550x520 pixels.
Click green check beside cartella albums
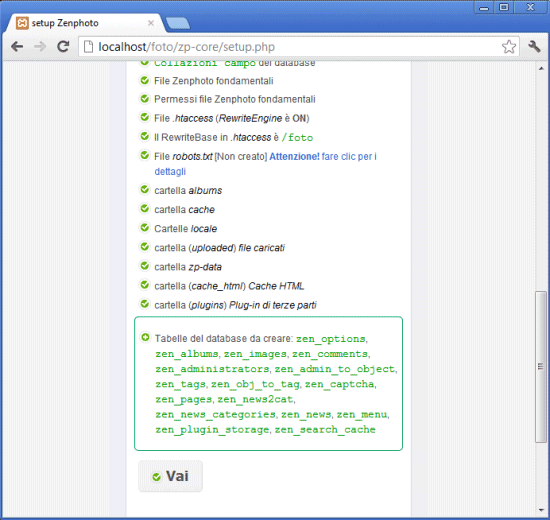pos(145,189)
